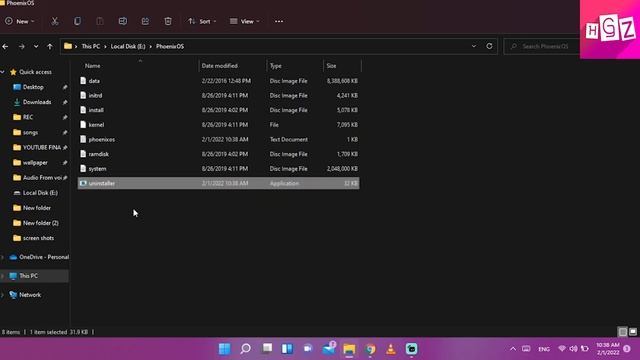Screen dimensions: 640x360
Task: Open New folder (2) in sidebar
Action: pos(40,223)
